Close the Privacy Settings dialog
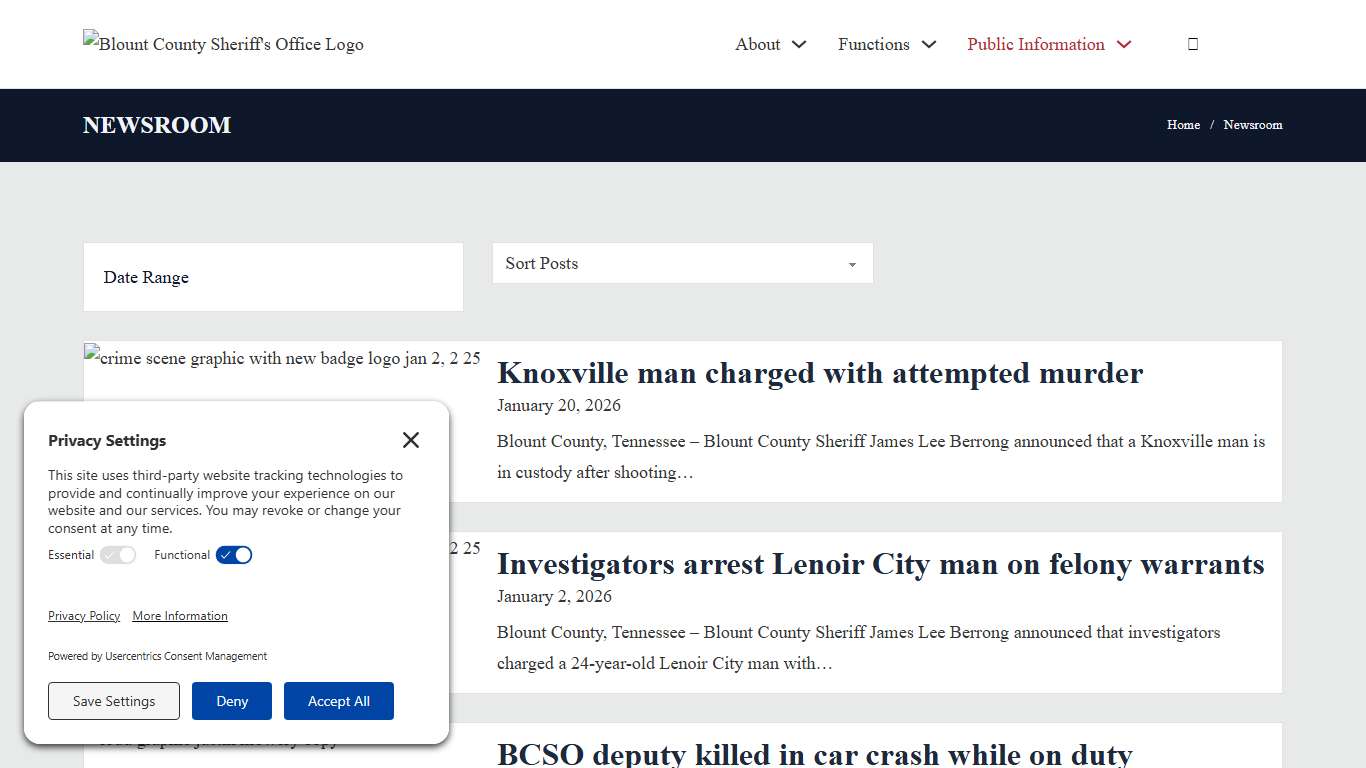This screenshot has width=1366, height=768. (410, 440)
